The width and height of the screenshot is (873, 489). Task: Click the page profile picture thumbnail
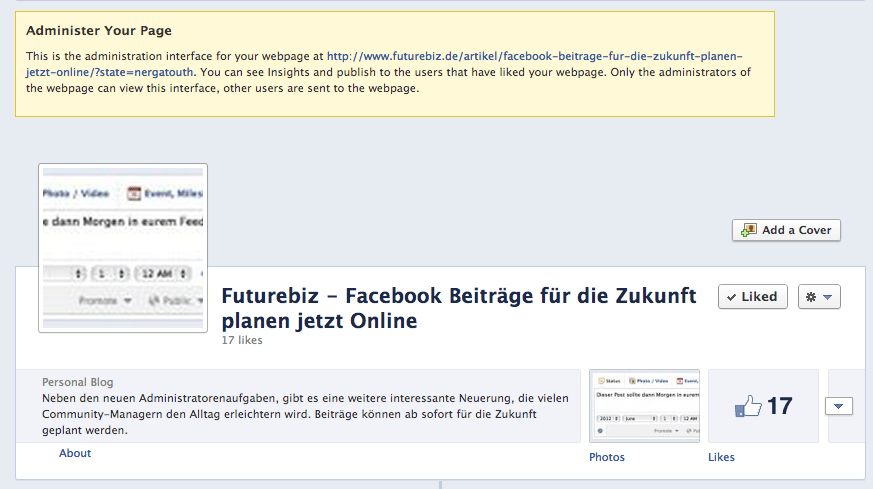[x=123, y=248]
